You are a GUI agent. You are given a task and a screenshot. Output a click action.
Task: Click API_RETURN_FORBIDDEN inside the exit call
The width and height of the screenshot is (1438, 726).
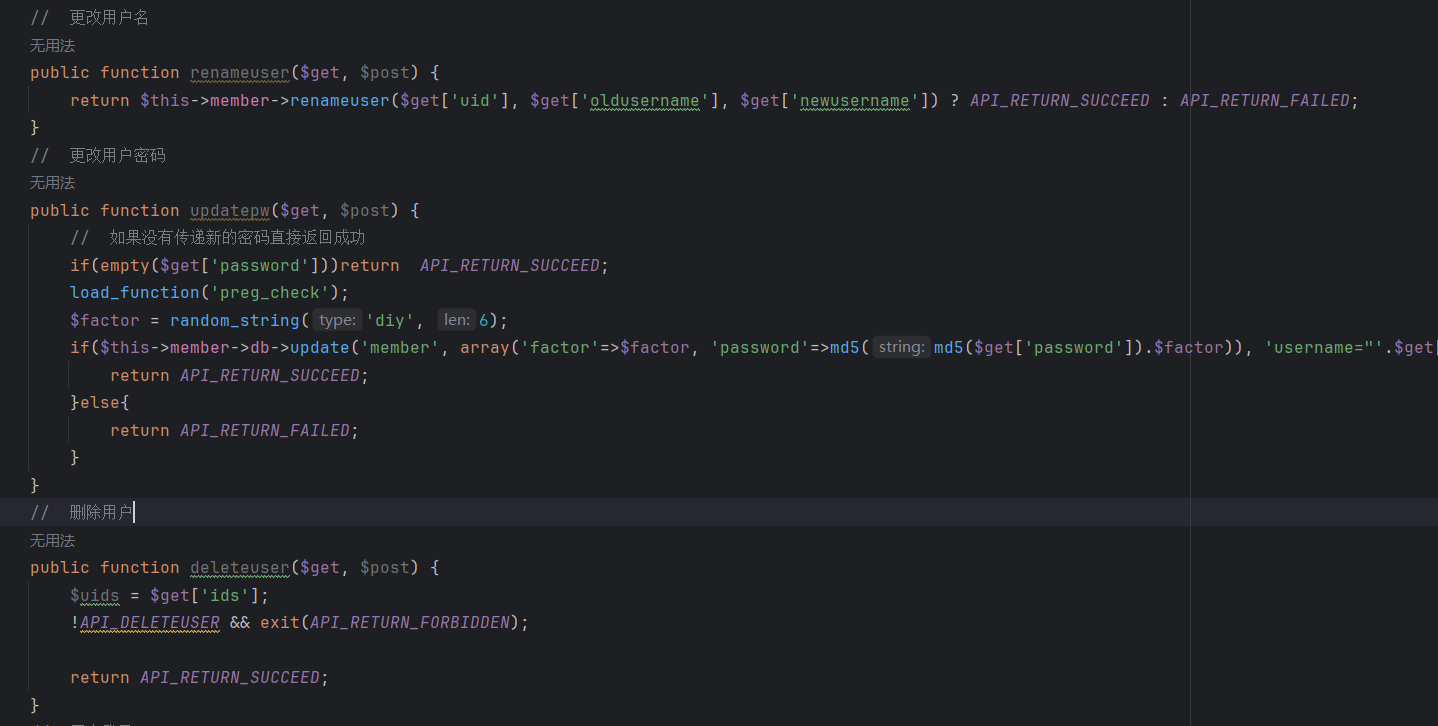click(410, 622)
